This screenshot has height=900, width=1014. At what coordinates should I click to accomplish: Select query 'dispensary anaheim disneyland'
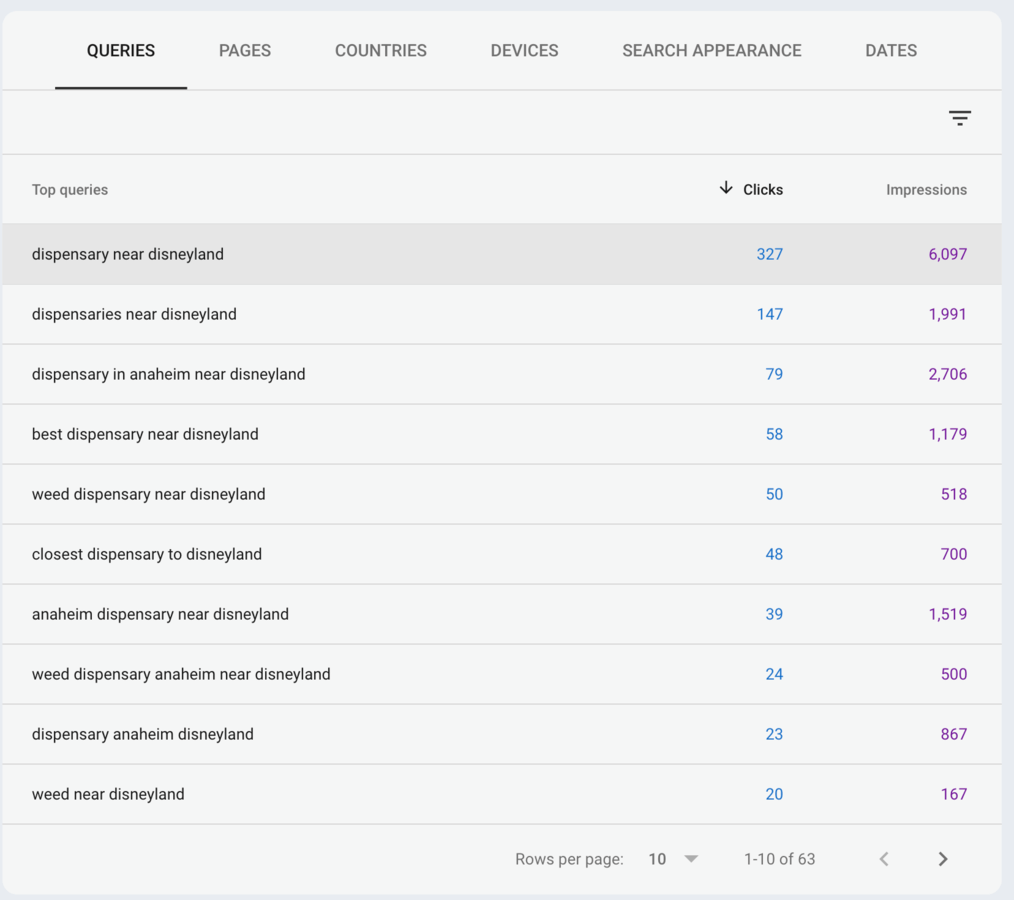[142, 734]
